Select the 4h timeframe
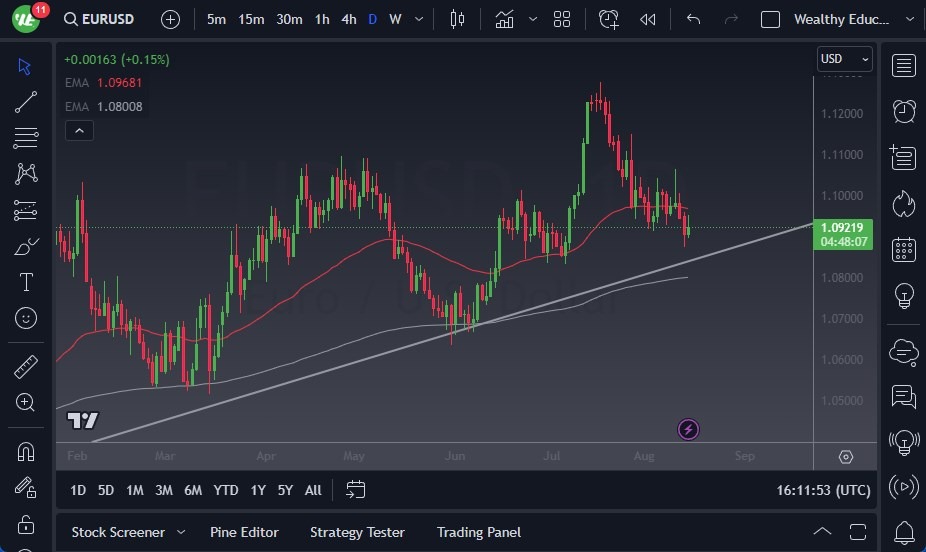Screen dimensions: 926x552 pos(348,19)
